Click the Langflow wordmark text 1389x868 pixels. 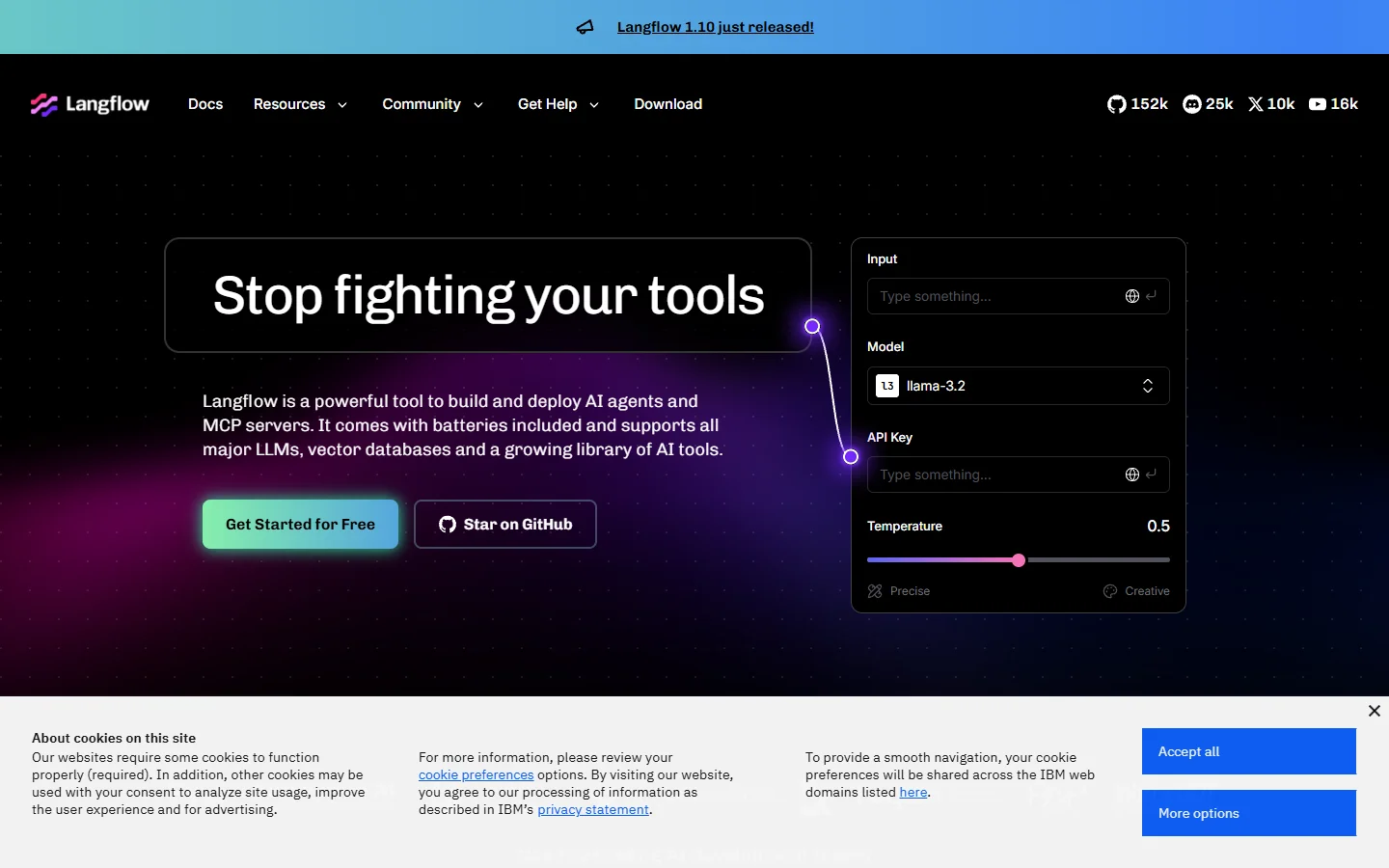pyautogui.click(x=107, y=104)
